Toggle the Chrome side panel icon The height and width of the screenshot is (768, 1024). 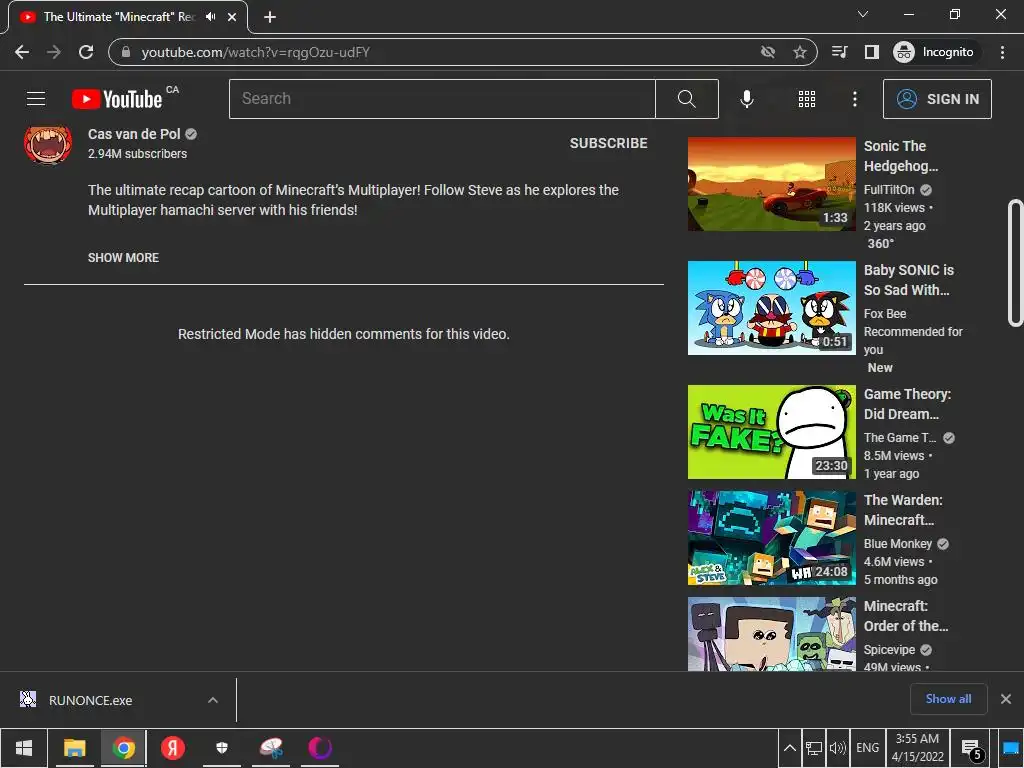click(871, 52)
